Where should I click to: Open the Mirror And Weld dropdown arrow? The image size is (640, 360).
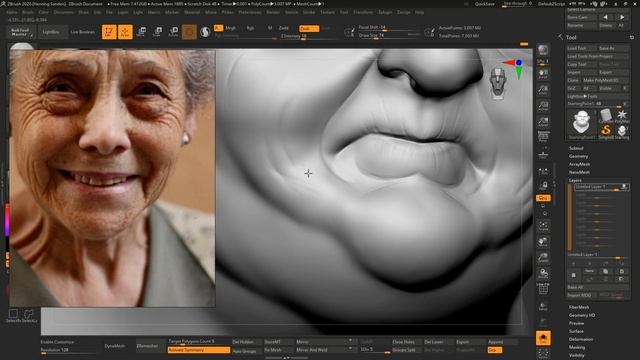click(x=350, y=349)
